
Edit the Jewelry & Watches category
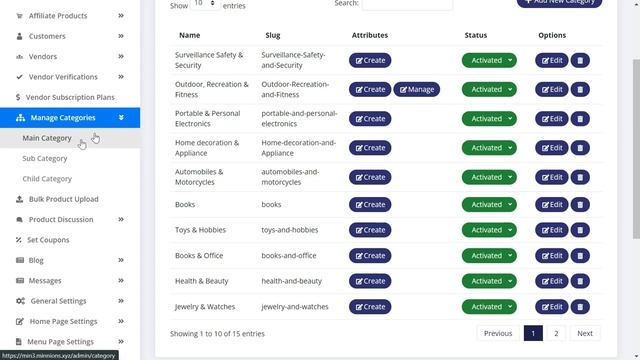coord(551,307)
